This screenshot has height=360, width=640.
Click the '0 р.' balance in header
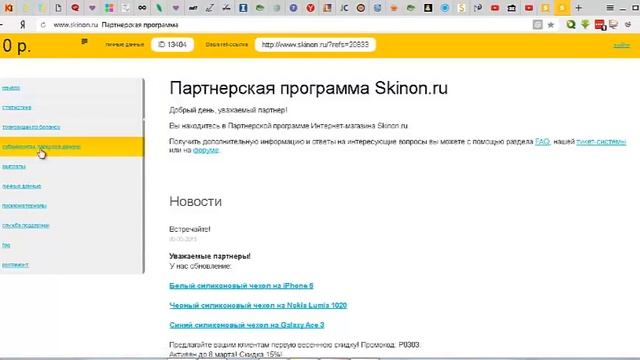[16, 46]
